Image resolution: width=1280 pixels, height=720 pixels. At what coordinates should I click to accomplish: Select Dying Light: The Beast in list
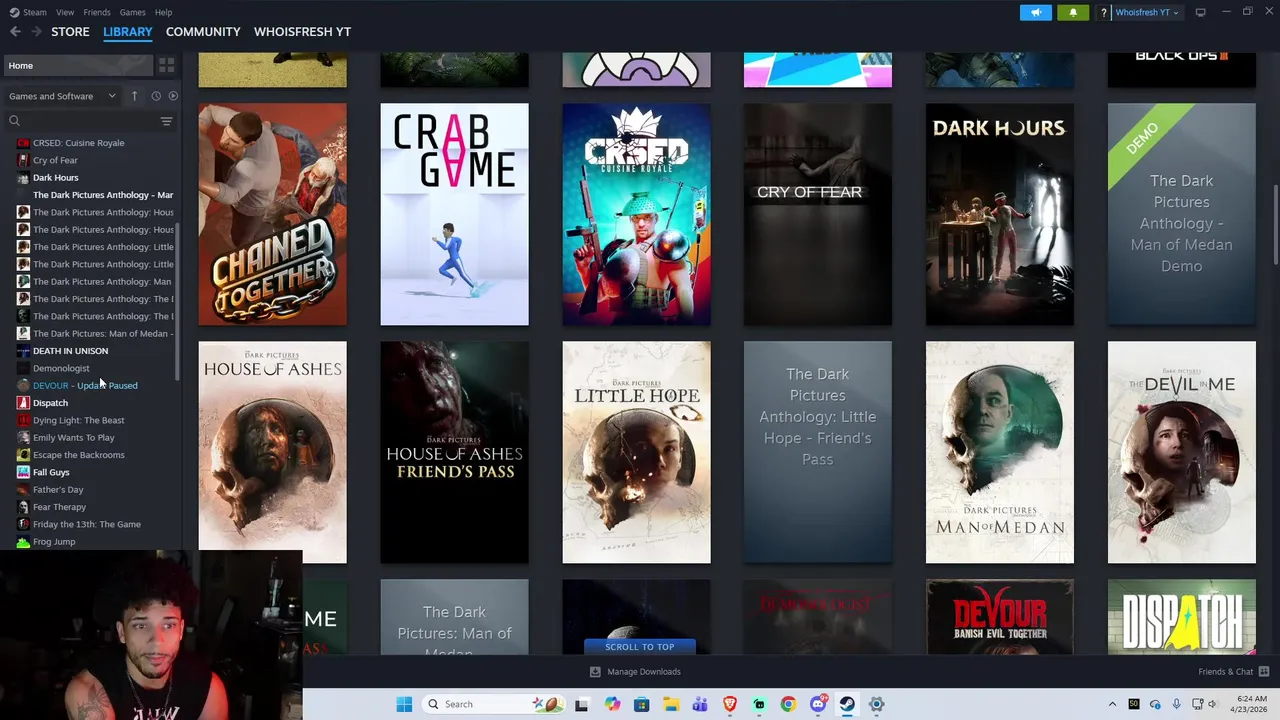(x=78, y=420)
